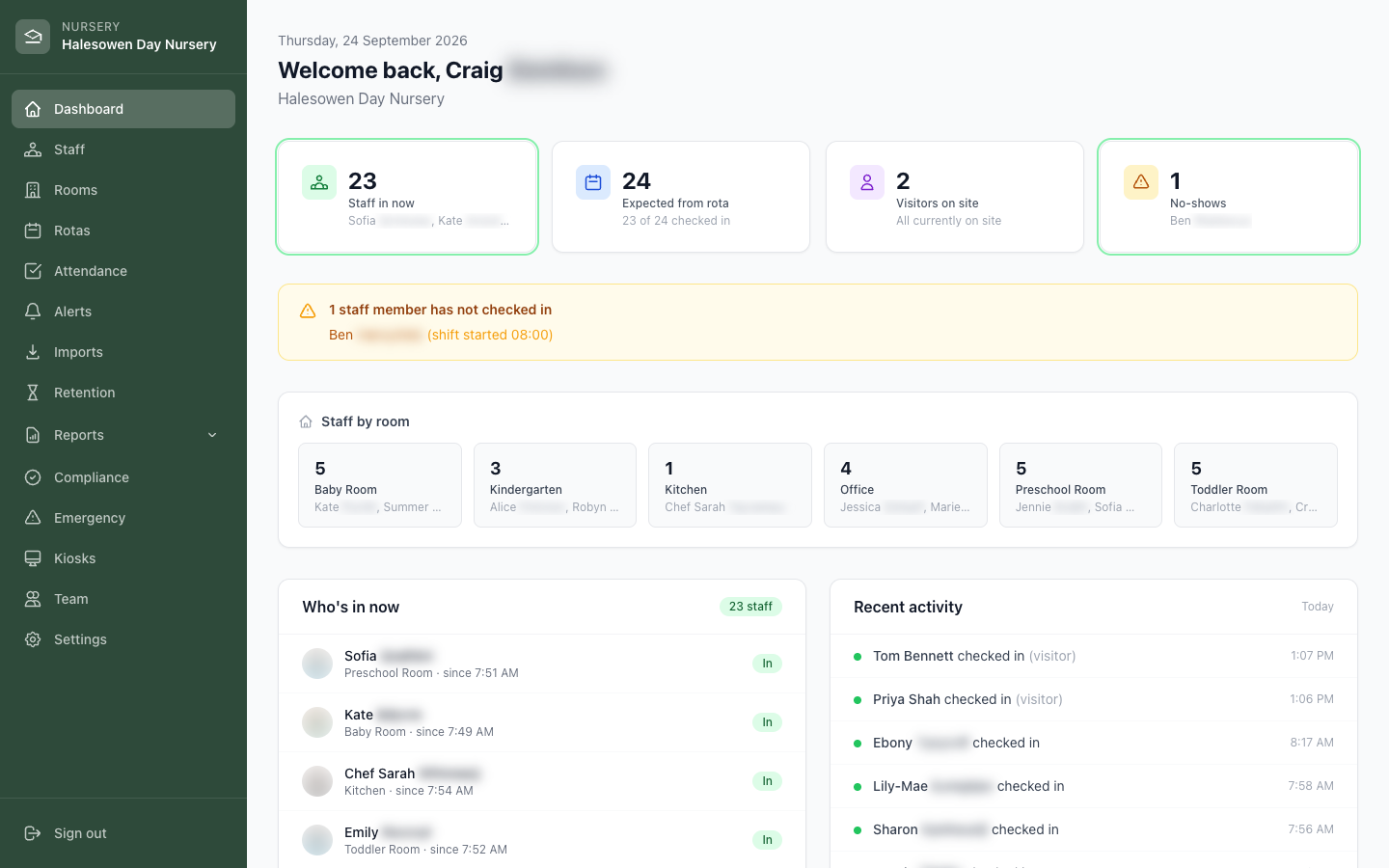Click the Rooms building icon in sidebar
Screen dimensions: 1389x868
click(x=33, y=190)
